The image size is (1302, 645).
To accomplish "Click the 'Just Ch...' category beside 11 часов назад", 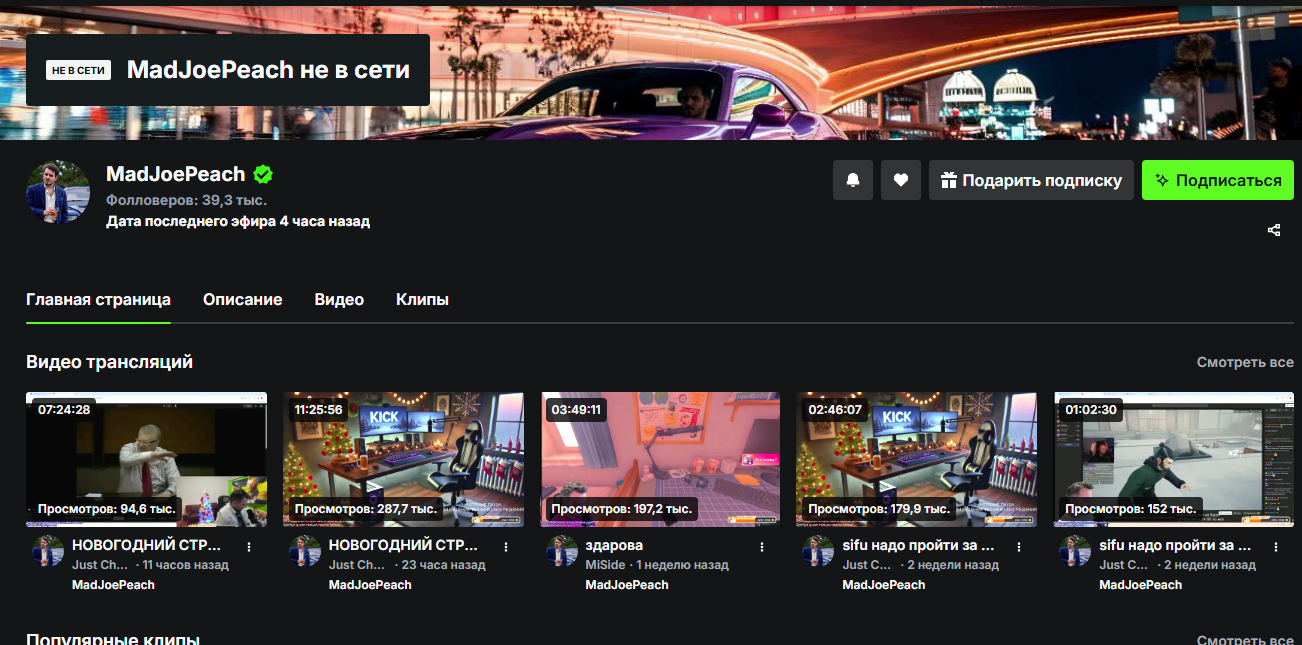I will 100,565.
